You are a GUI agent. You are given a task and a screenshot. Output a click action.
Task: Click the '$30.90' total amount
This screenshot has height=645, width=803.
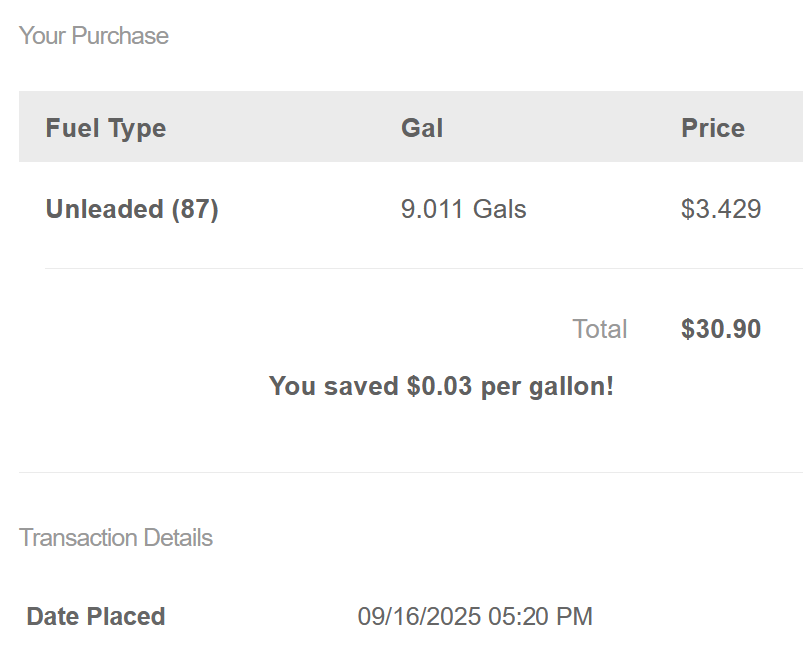click(x=721, y=329)
